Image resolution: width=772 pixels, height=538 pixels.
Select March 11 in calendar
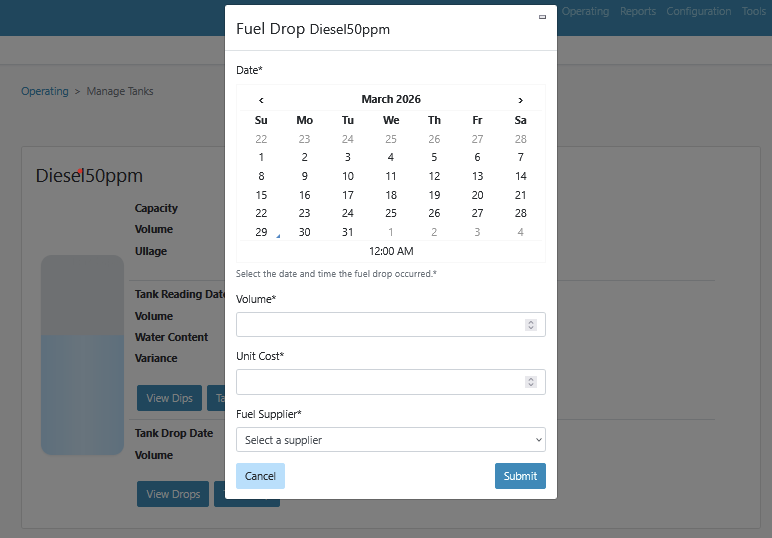click(391, 176)
